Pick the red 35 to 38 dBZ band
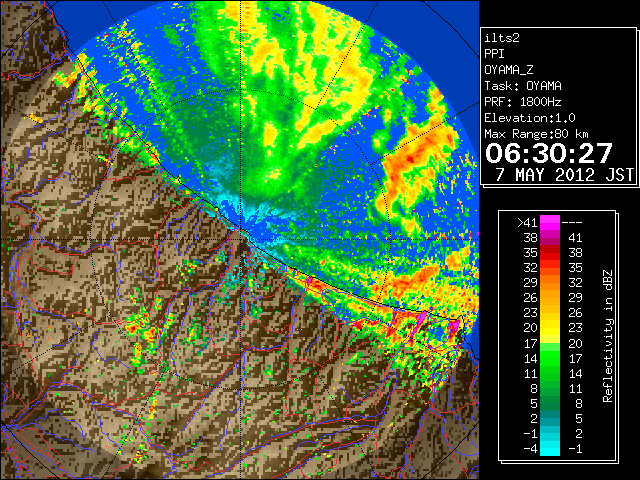The width and height of the screenshot is (640, 480). tap(550, 253)
